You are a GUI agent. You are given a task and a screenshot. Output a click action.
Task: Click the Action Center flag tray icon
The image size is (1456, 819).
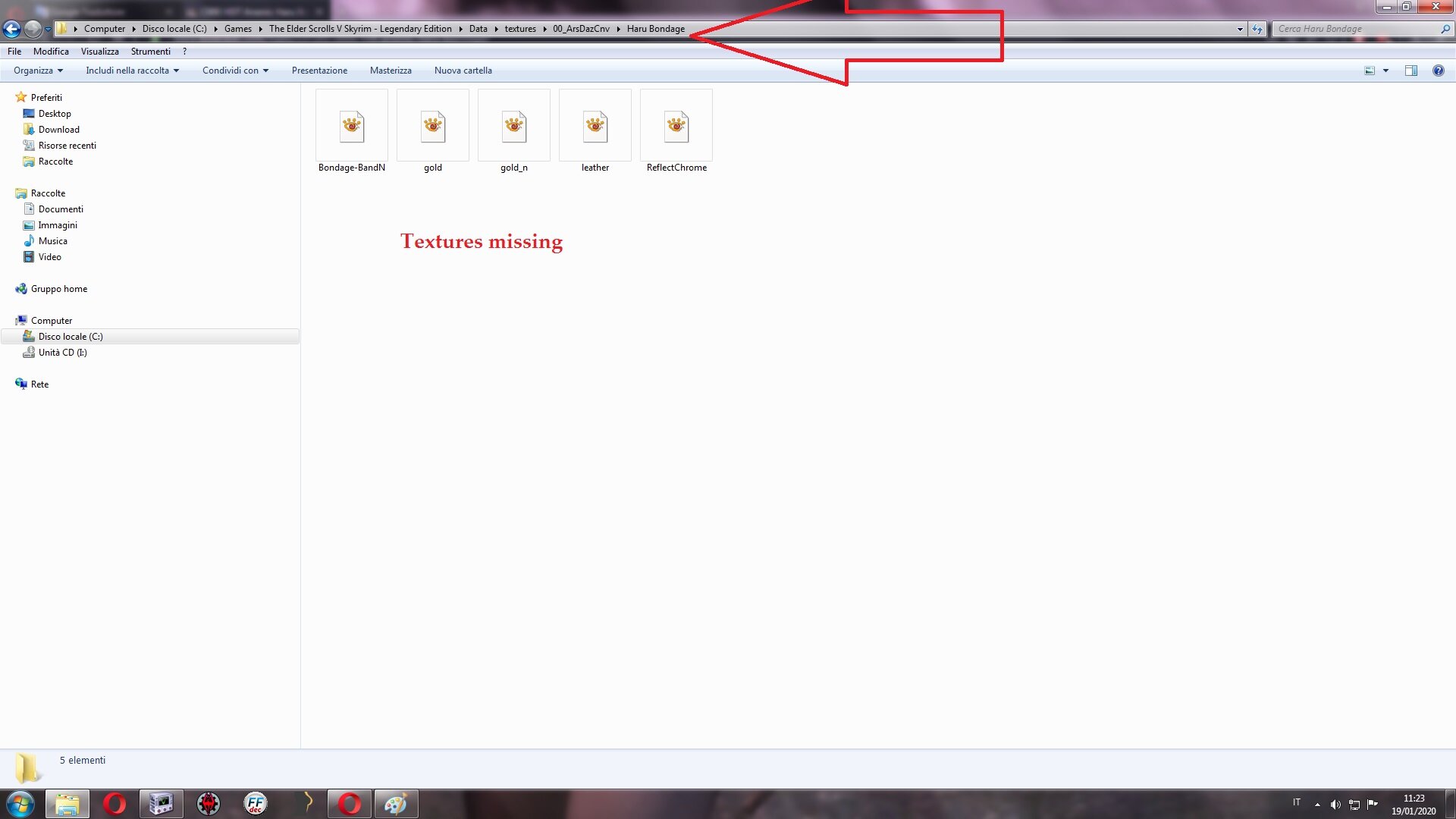click(x=1373, y=804)
